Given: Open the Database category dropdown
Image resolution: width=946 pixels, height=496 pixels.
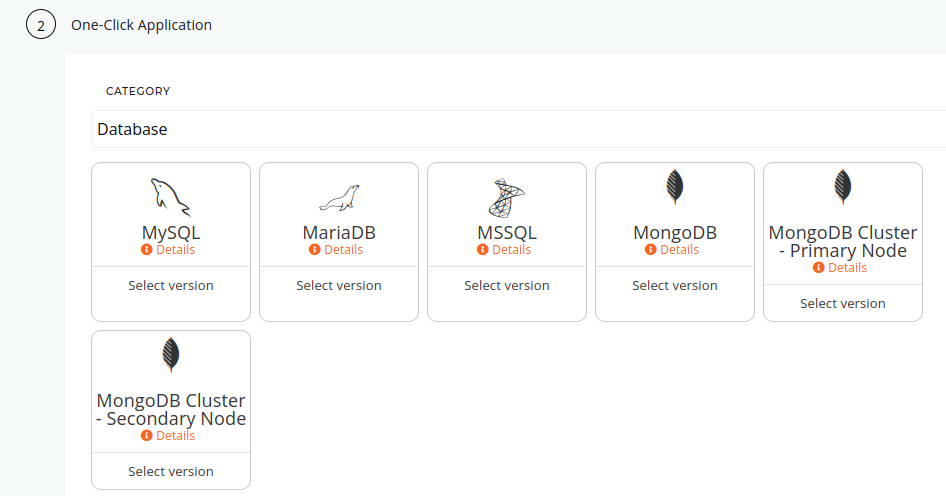Looking at the screenshot, I should click(518, 129).
